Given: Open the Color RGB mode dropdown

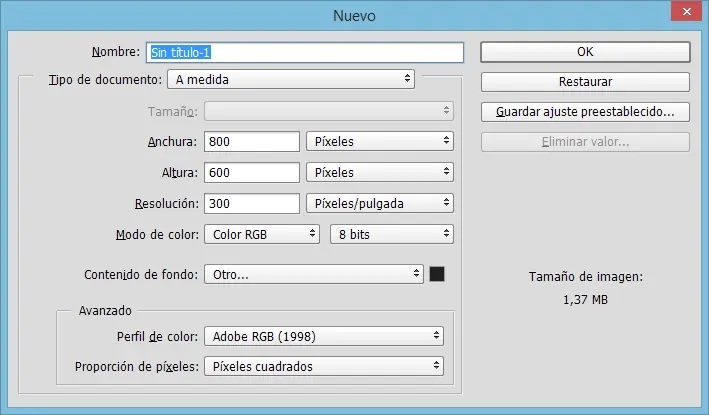Looking at the screenshot, I should [x=262, y=234].
